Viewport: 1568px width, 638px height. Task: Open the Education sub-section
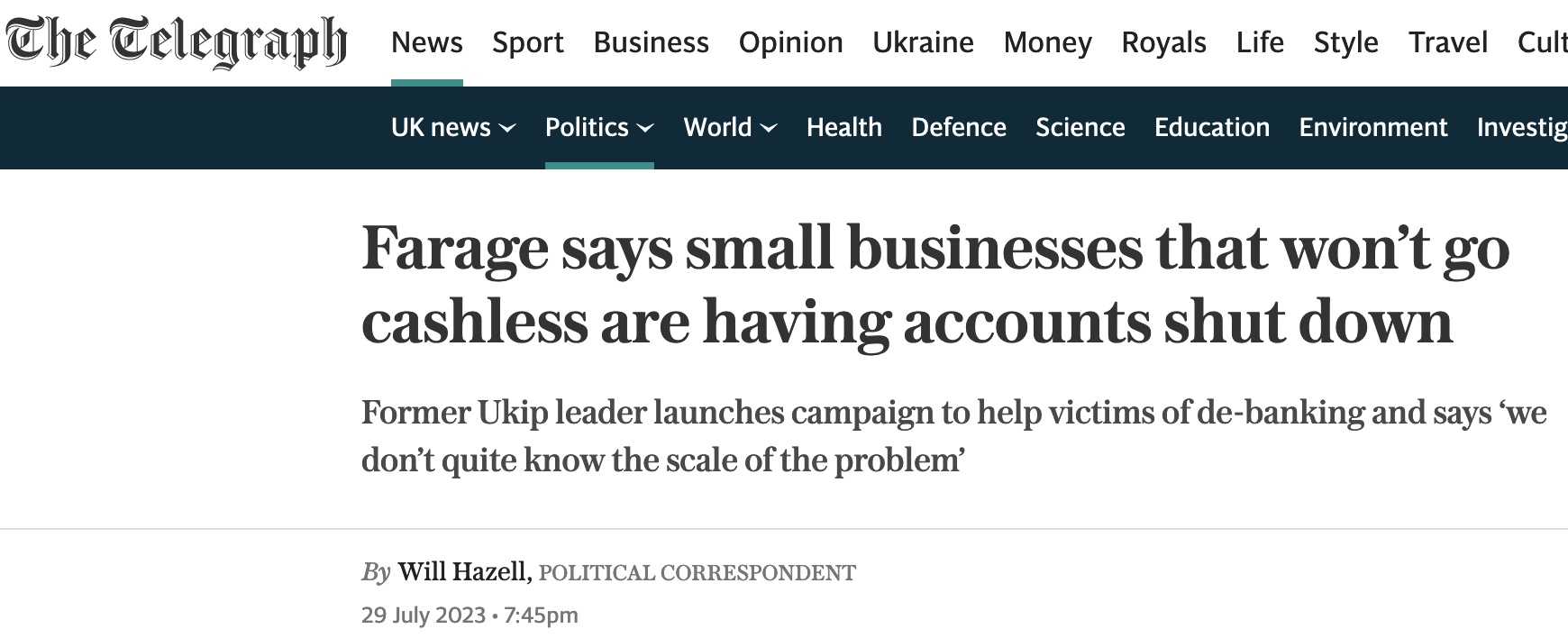click(x=1211, y=127)
